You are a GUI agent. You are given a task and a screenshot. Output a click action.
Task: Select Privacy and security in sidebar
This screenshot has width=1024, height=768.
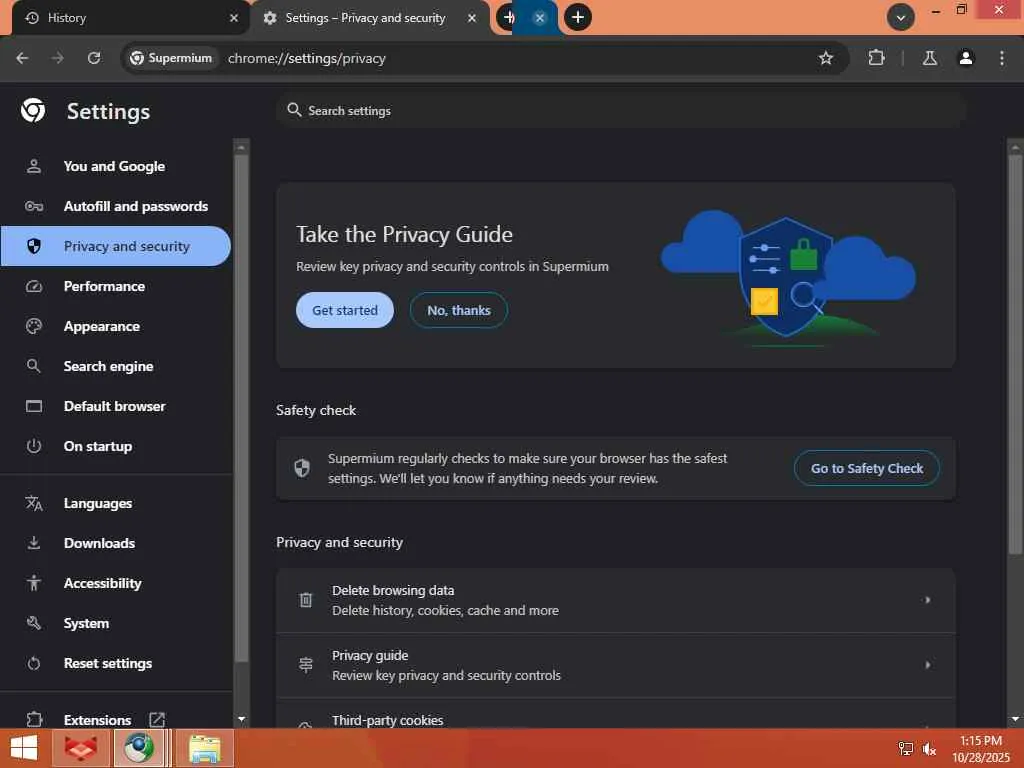click(114, 246)
